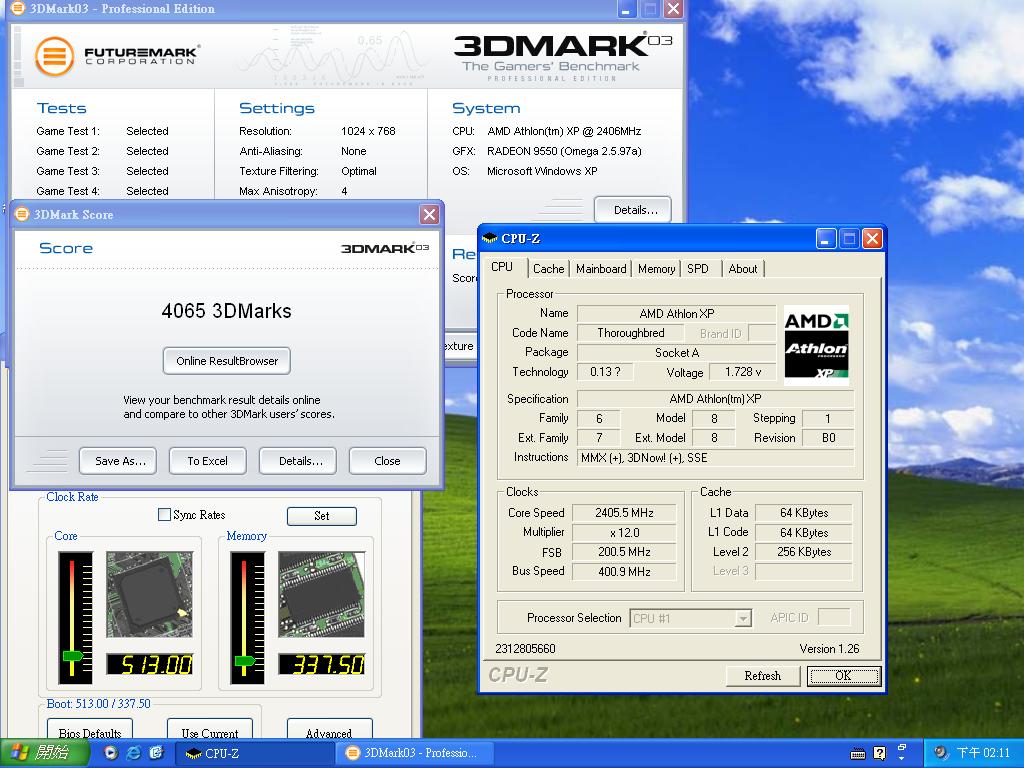1024x768 pixels.
Task: Open Internet Explorer from quick launch
Action: [133, 753]
